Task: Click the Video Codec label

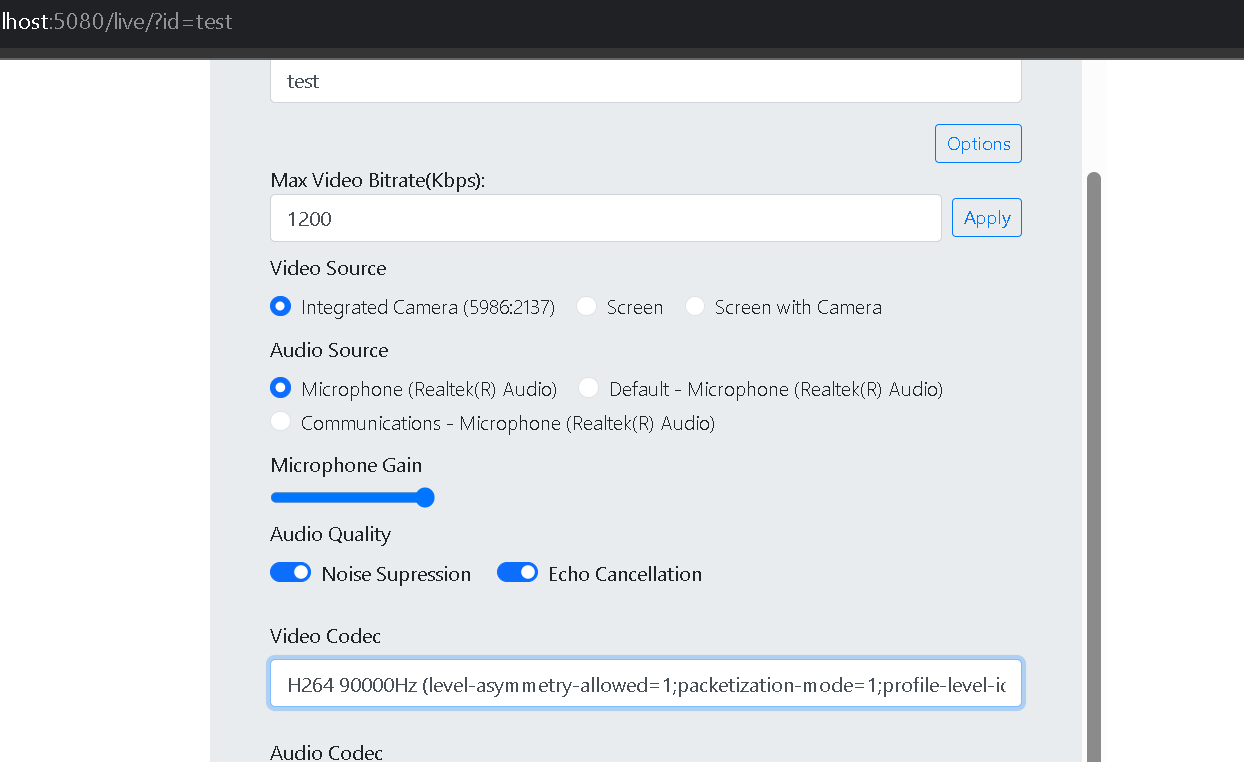Action: tap(325, 636)
